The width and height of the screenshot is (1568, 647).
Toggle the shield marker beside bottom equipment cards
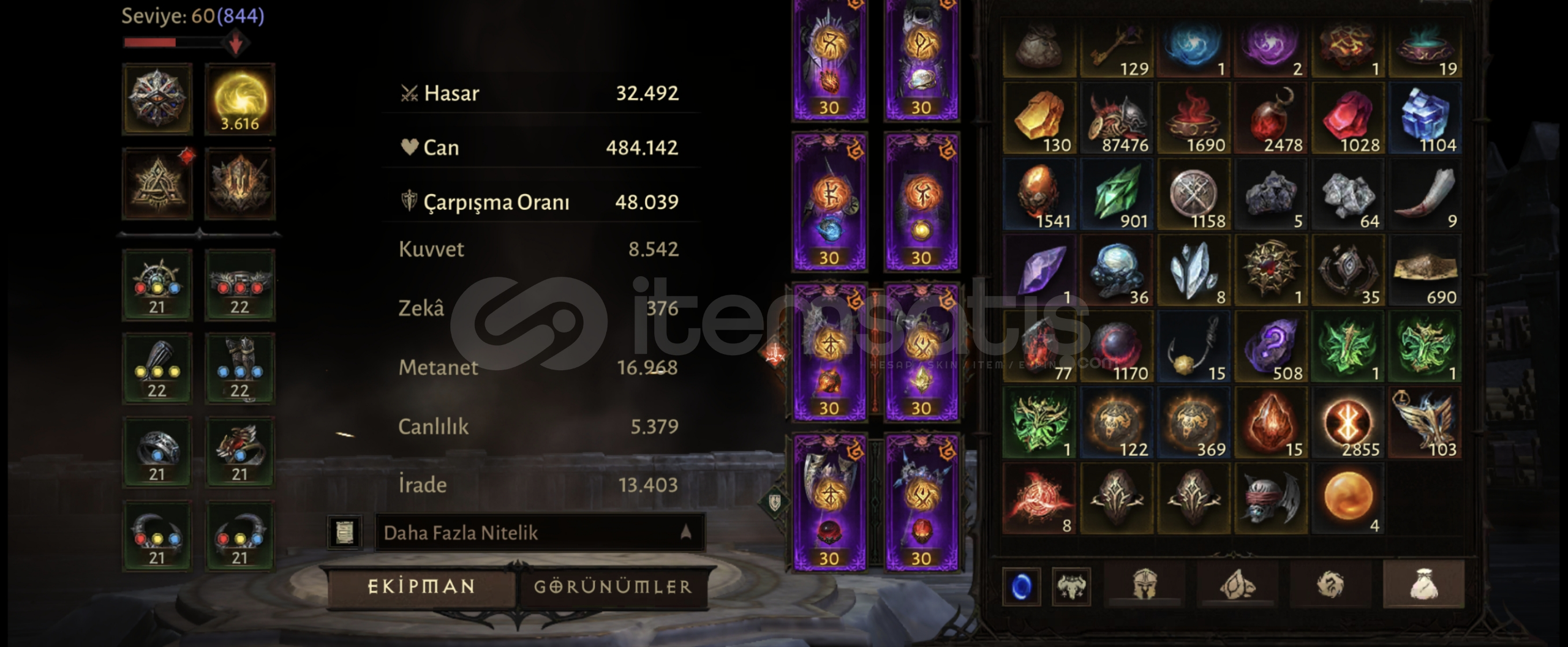coord(774,503)
